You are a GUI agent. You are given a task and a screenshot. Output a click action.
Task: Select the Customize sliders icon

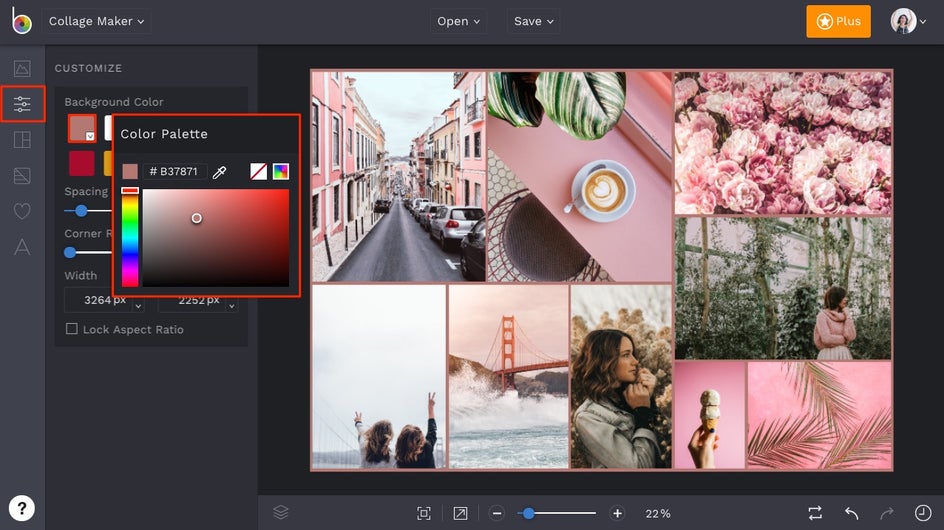pyautogui.click(x=22, y=104)
